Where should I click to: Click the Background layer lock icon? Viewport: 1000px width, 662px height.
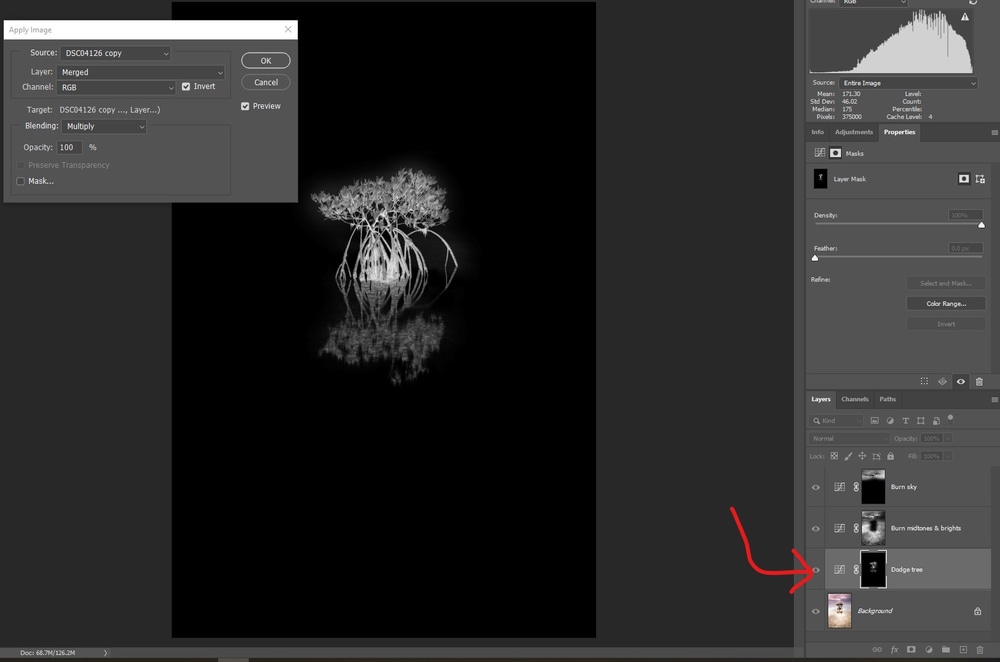coord(978,611)
